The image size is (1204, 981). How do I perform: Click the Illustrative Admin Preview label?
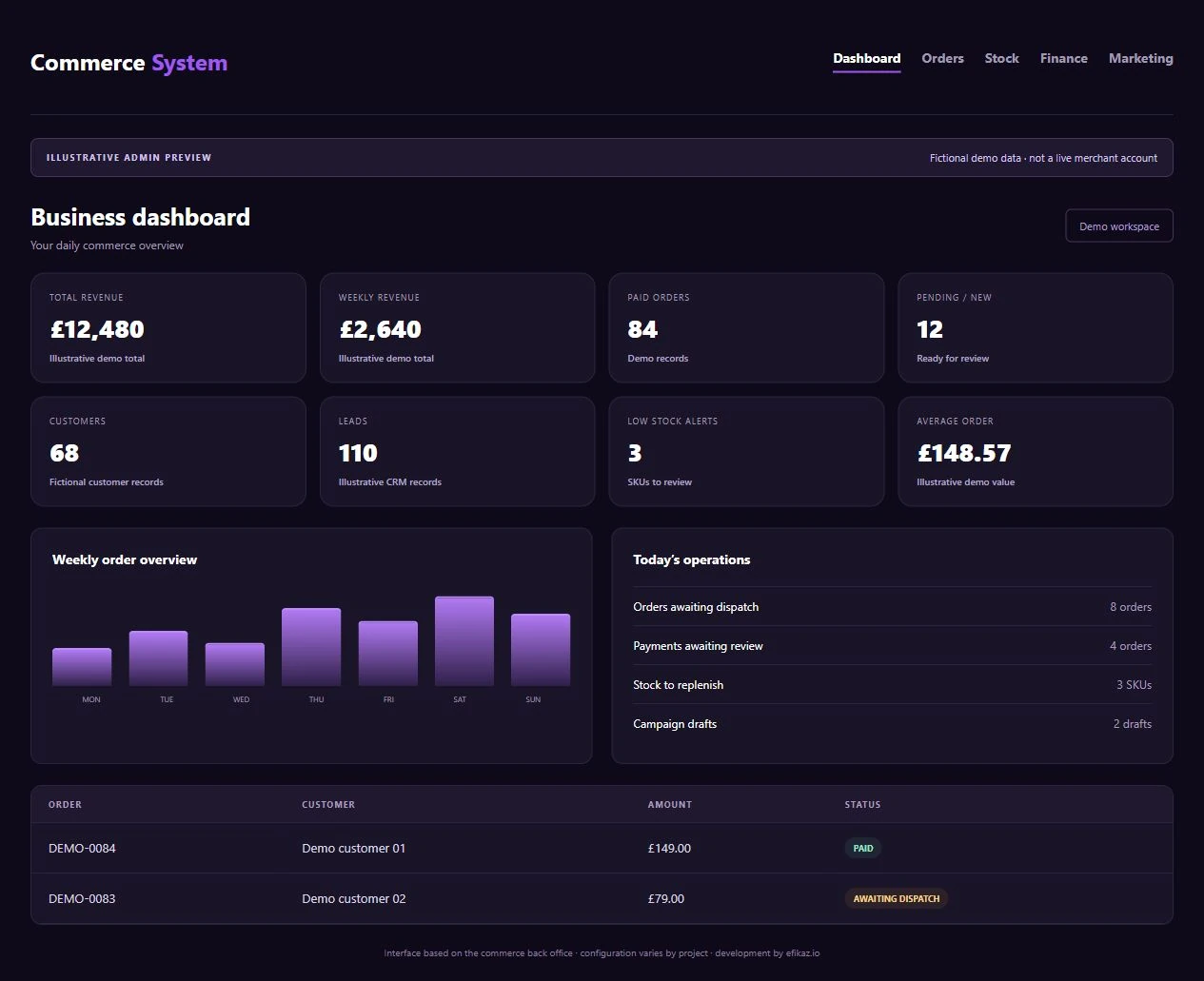pyautogui.click(x=129, y=158)
